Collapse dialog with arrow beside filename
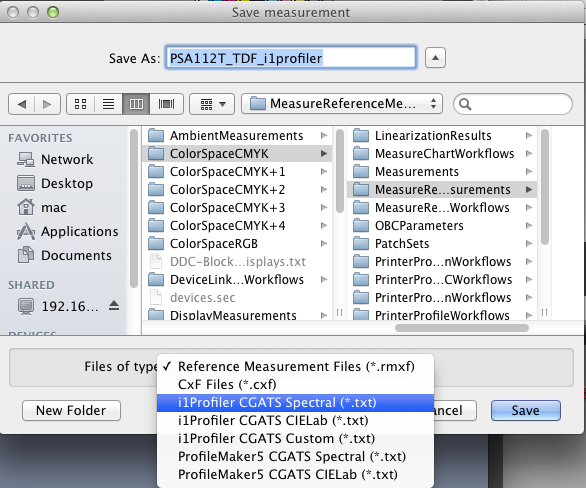Image resolution: width=586 pixels, height=488 pixels. tap(435, 58)
